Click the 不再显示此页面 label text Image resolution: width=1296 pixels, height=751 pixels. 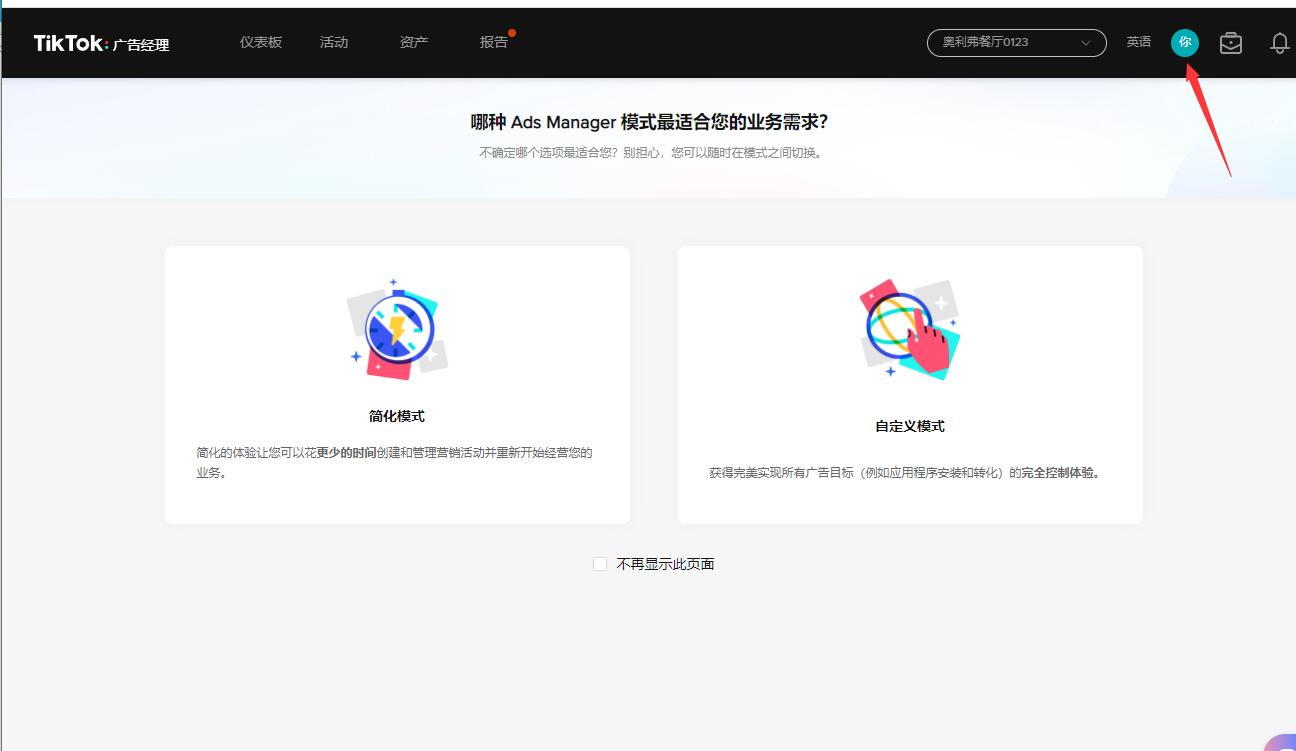click(x=665, y=564)
